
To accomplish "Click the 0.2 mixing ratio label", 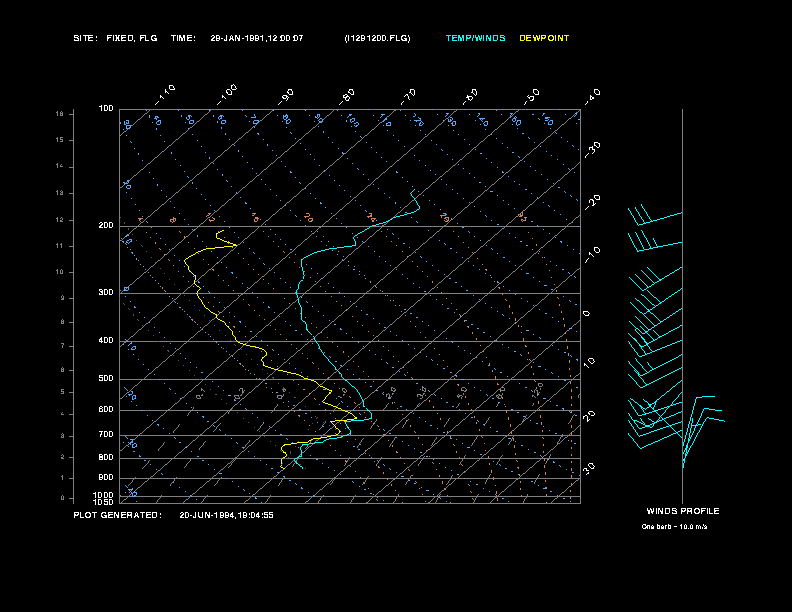I will click(239, 394).
